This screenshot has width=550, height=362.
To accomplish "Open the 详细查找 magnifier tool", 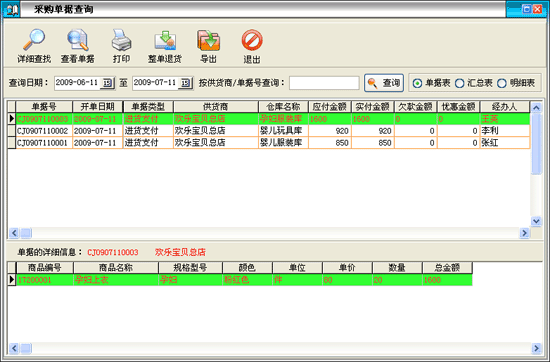I will [34, 40].
